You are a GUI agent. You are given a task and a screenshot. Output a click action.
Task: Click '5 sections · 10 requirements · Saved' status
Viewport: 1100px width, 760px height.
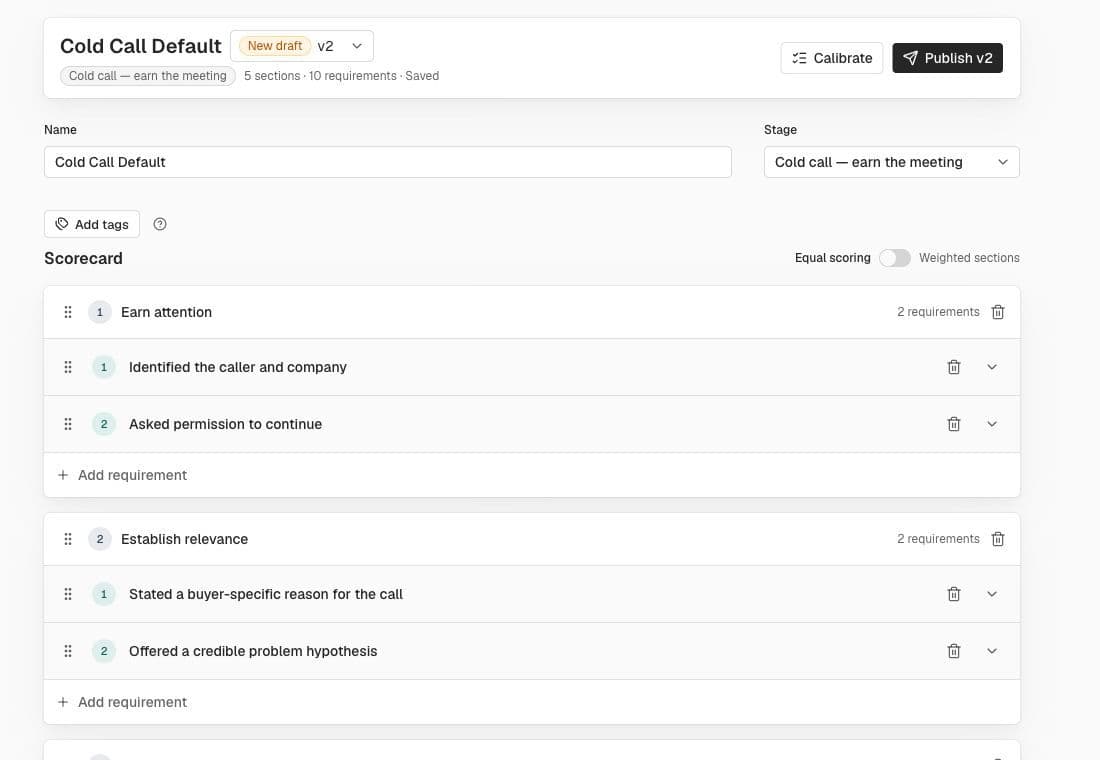(342, 76)
